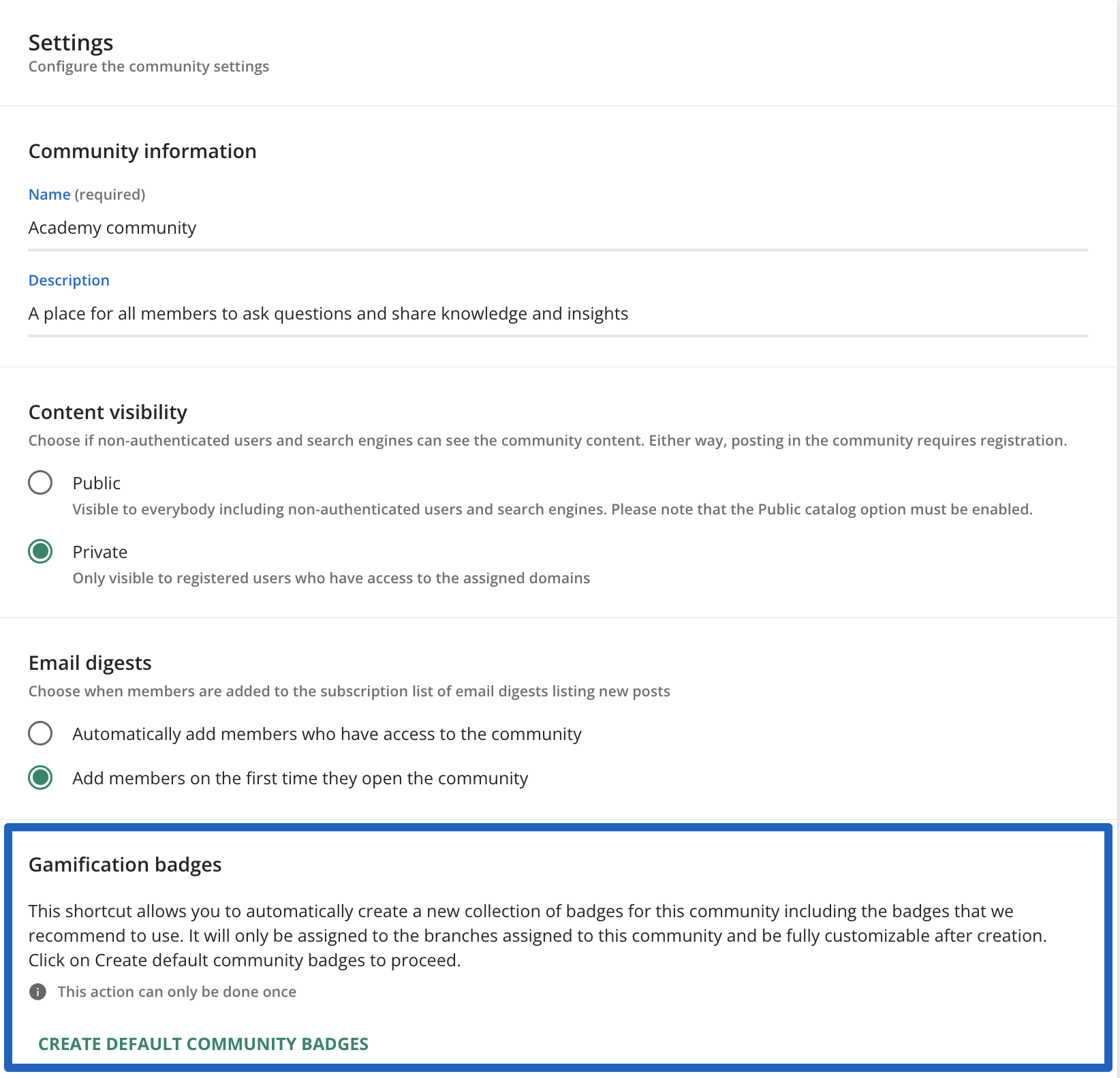Select the Public visibility radio button

[x=40, y=482]
